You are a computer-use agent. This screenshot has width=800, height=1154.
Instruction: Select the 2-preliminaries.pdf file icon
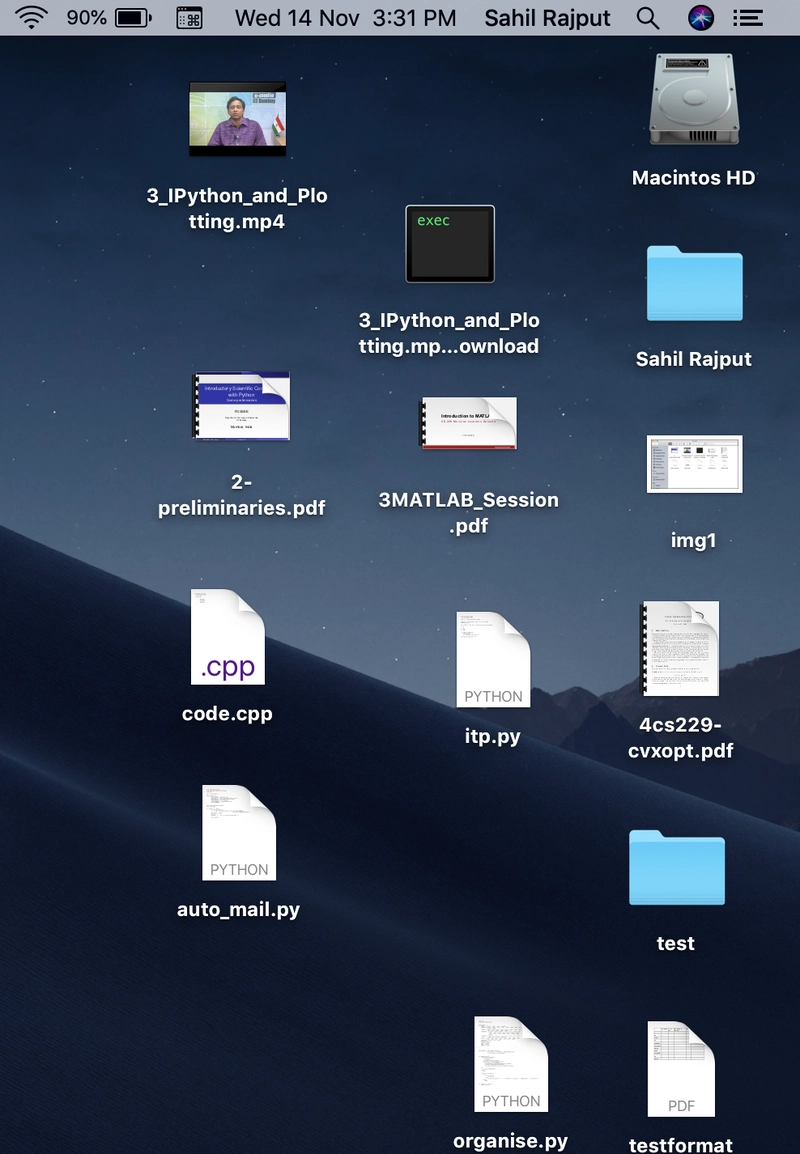click(241, 406)
